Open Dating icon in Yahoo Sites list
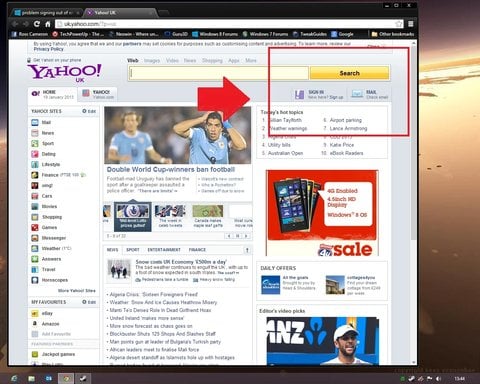480x384 pixels. (35, 154)
